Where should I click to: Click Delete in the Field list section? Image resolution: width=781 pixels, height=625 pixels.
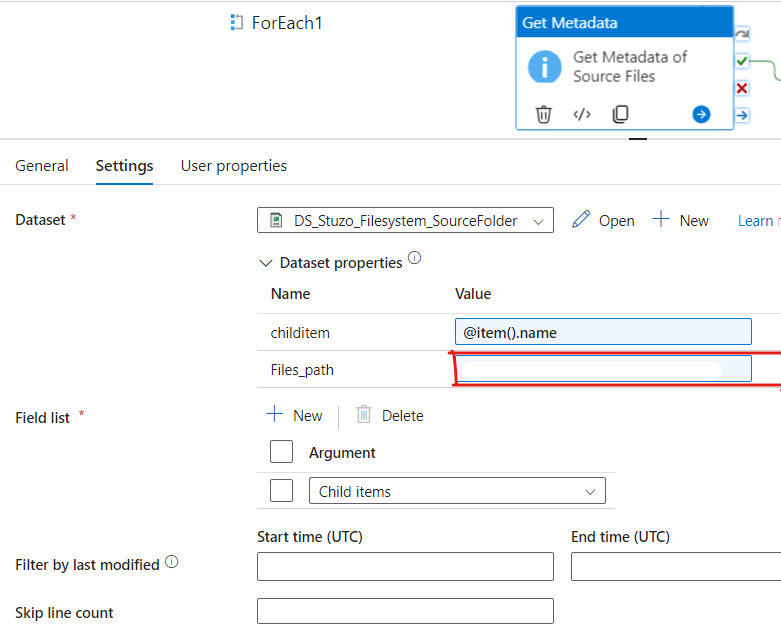pyautogui.click(x=390, y=415)
